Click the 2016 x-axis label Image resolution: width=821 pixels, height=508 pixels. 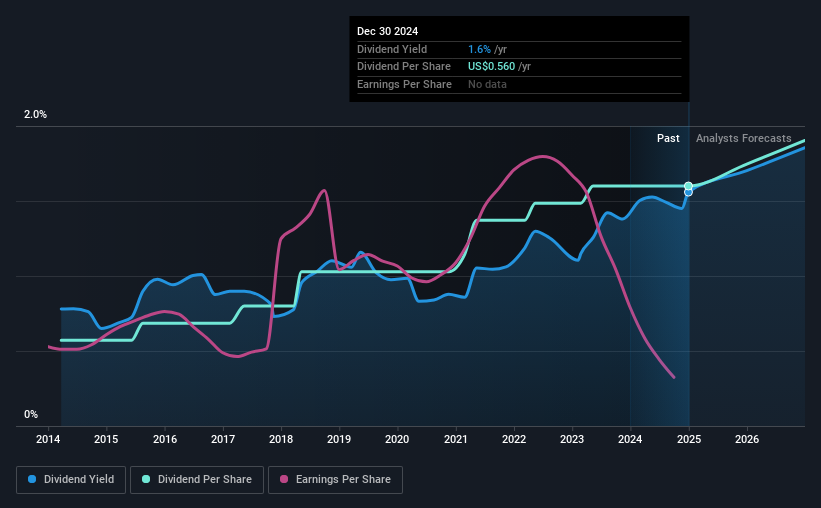tap(165, 439)
